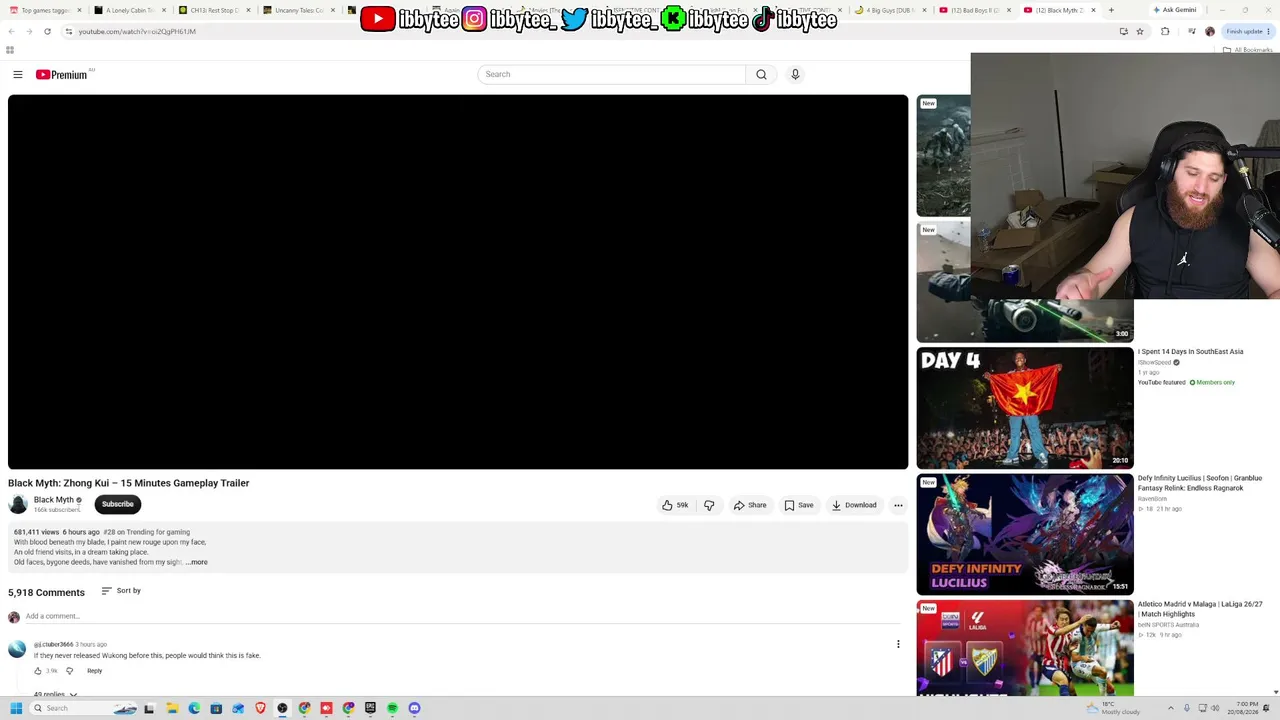Launch File Explorer from the taskbar
The width and height of the screenshot is (1280, 720).
tap(172, 708)
